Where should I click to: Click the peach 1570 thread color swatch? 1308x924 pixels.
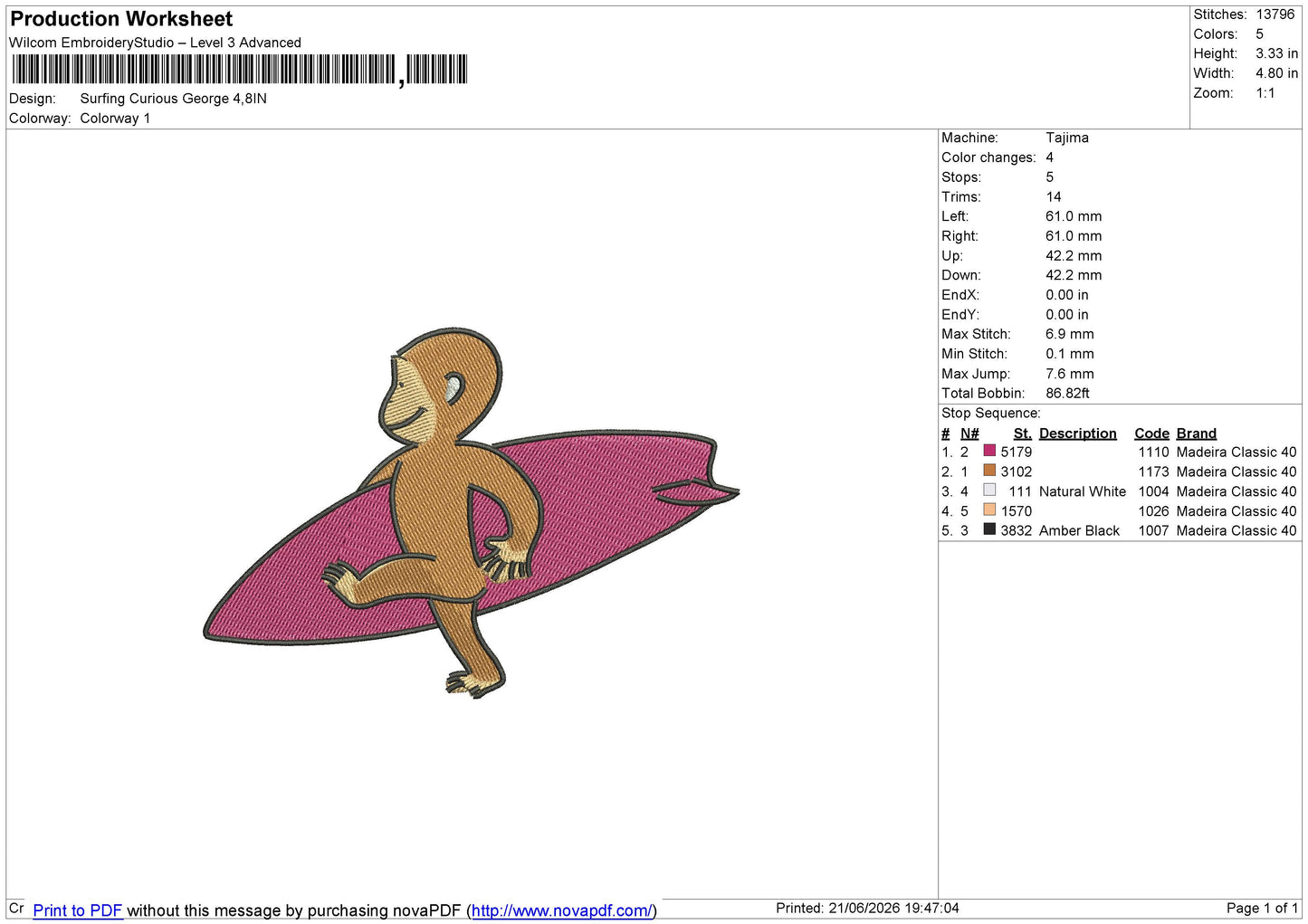[x=989, y=510]
